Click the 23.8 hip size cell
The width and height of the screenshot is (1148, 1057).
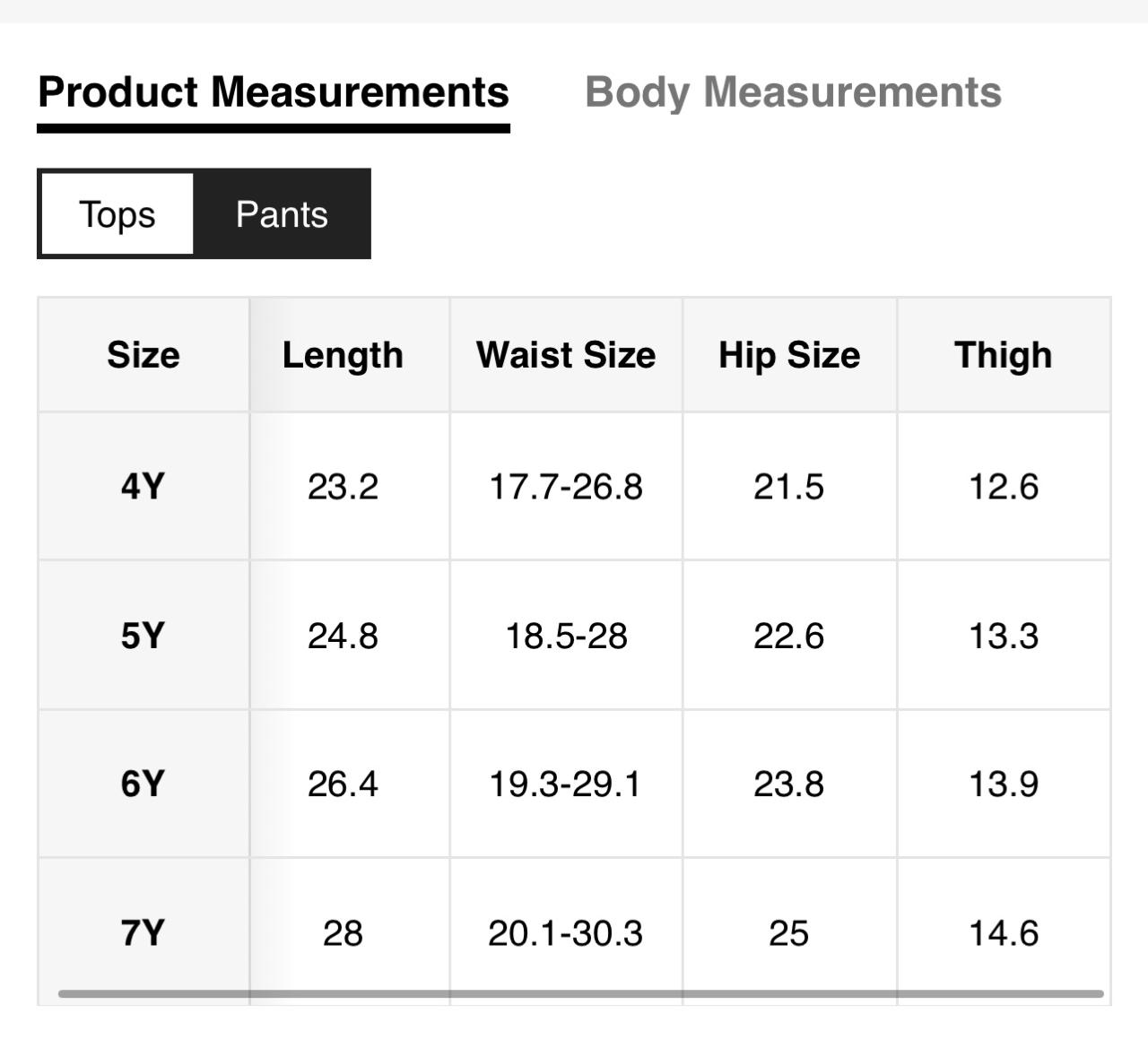[x=789, y=784]
